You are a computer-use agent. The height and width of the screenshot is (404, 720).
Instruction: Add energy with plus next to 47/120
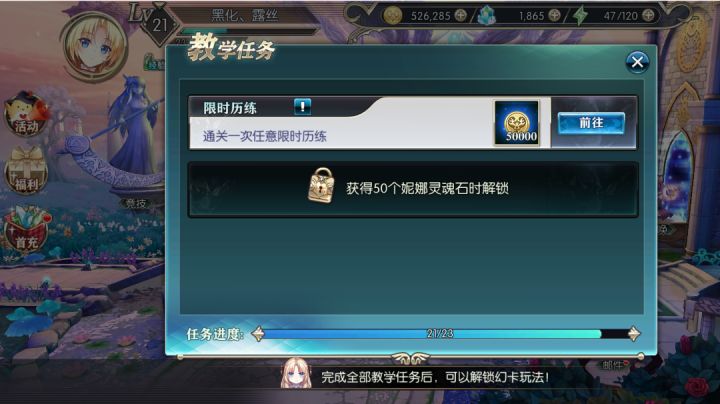(x=648, y=16)
